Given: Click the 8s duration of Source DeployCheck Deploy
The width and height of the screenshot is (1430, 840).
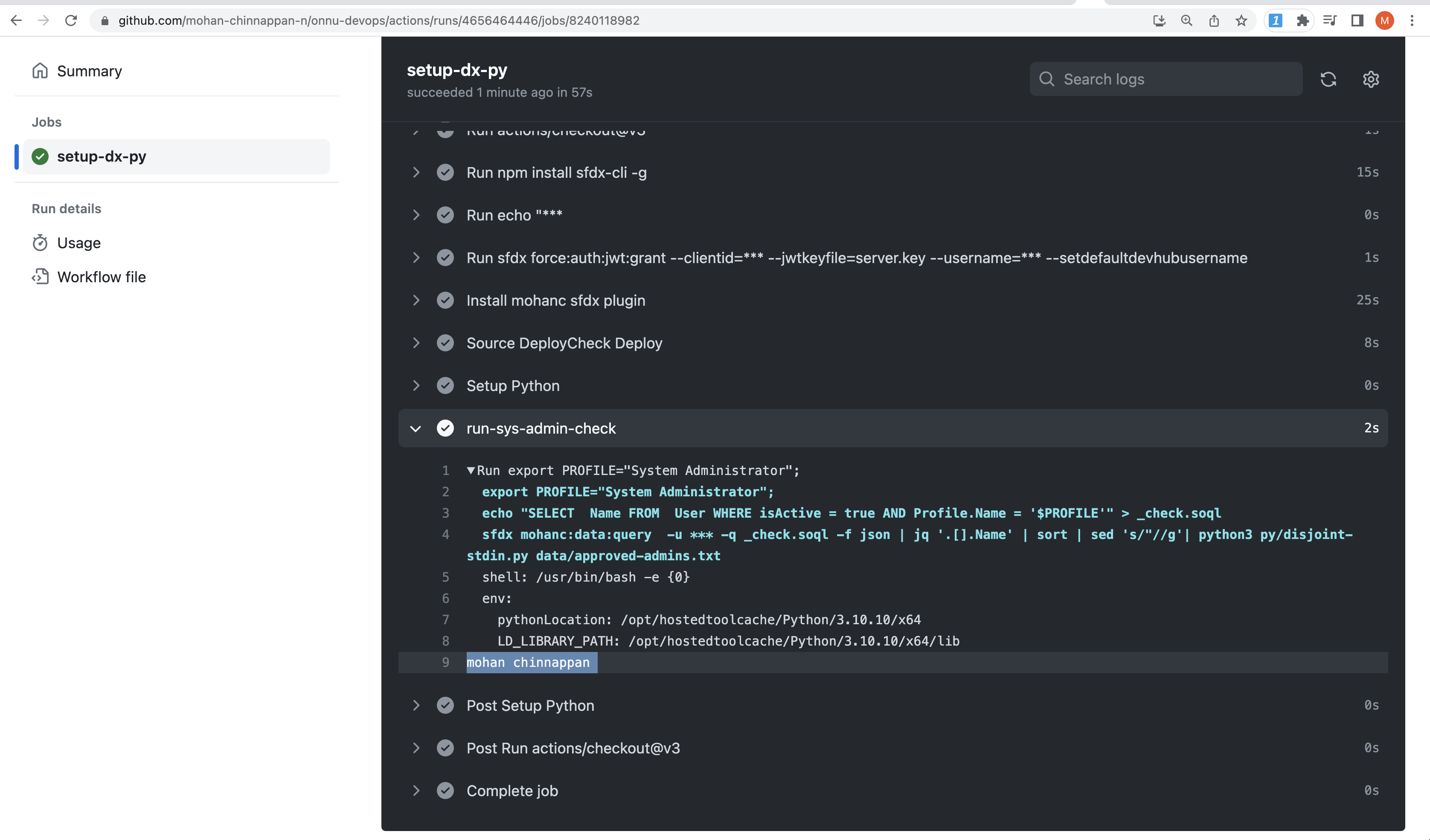Looking at the screenshot, I should [x=1372, y=343].
